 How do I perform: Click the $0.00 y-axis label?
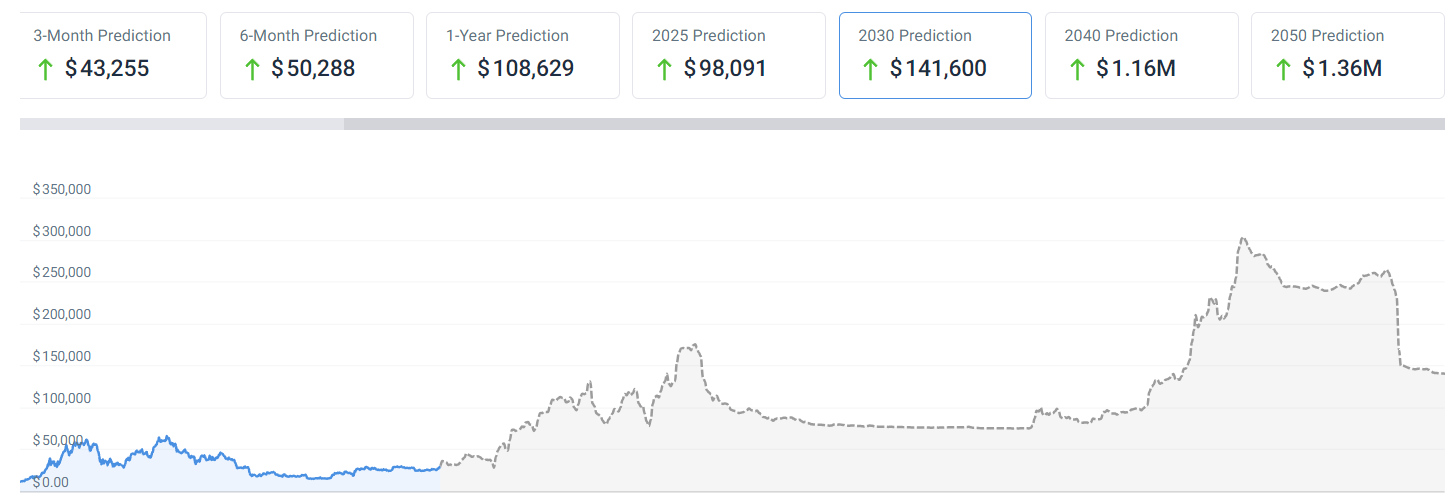click(x=51, y=482)
